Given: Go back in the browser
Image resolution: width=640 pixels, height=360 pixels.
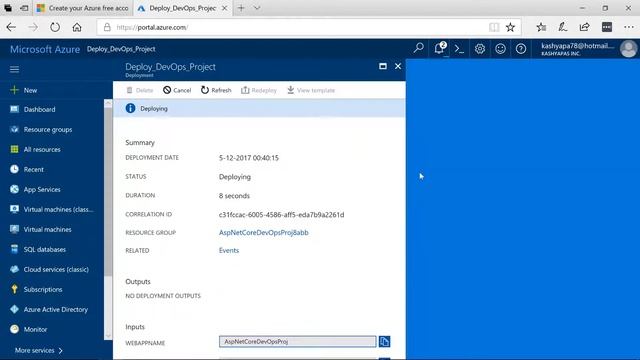Looking at the screenshot, I should pyautogui.click(x=11, y=27).
